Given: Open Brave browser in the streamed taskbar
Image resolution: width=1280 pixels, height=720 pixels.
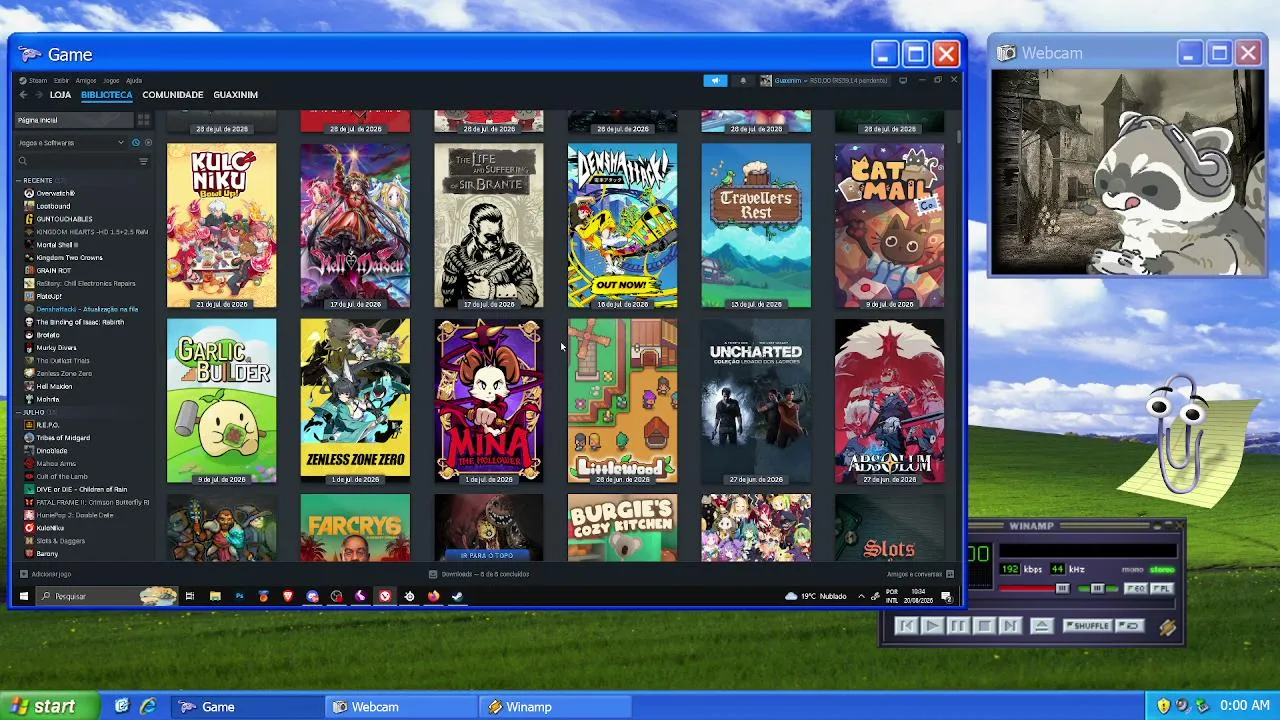Looking at the screenshot, I should click(288, 596).
